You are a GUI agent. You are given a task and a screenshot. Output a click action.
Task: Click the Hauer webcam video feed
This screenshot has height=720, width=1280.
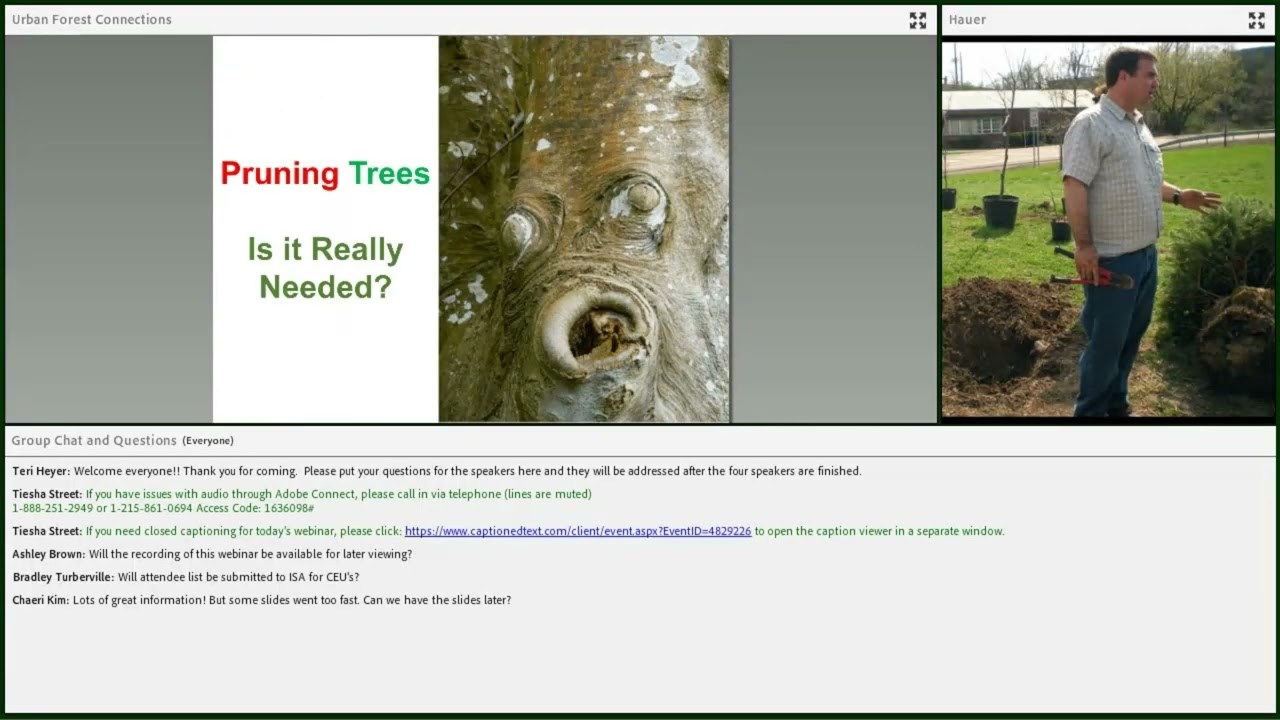pos(1108,229)
